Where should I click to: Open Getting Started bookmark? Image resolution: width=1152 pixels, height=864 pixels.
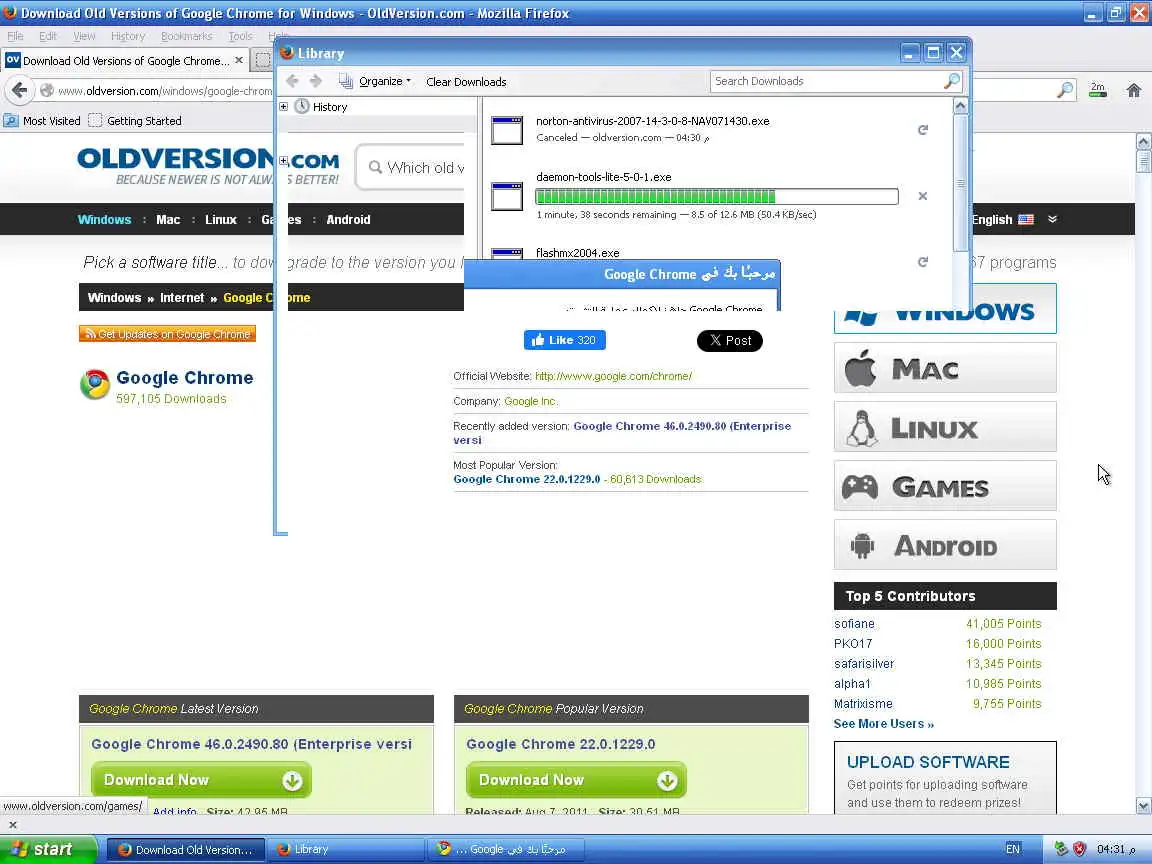pyautogui.click(x=135, y=120)
